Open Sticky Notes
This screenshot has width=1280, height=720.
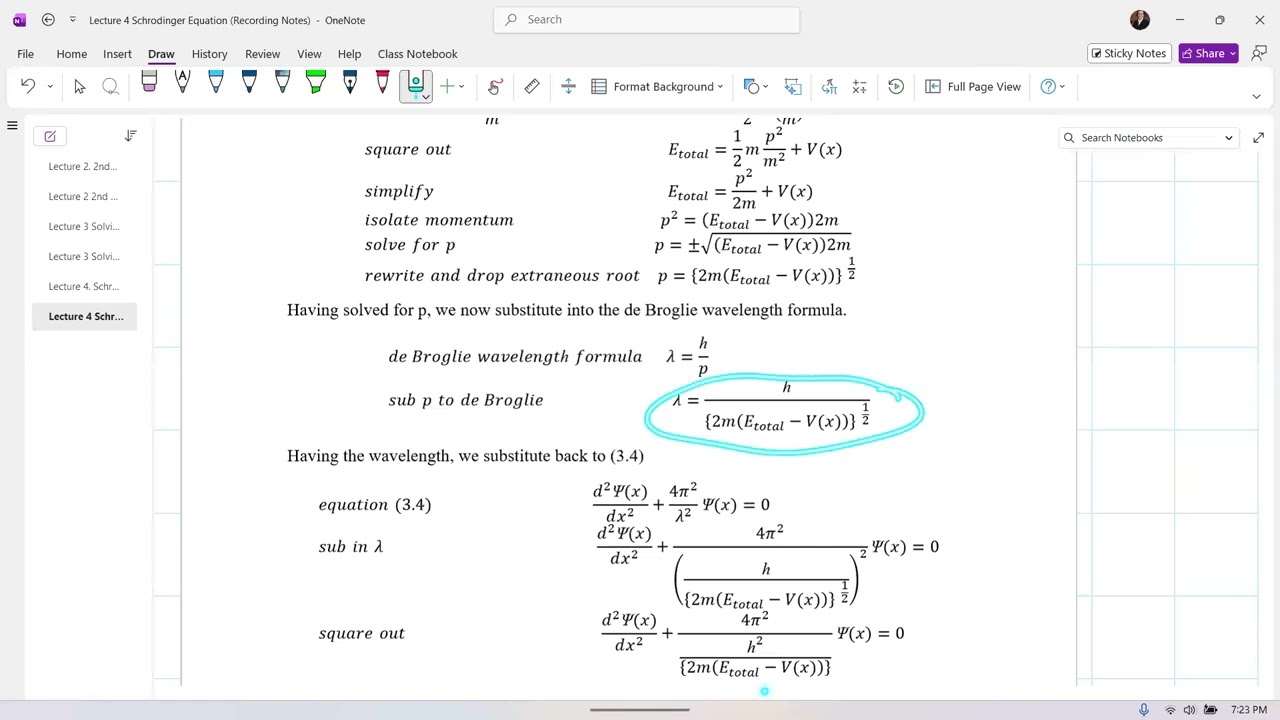(1129, 53)
